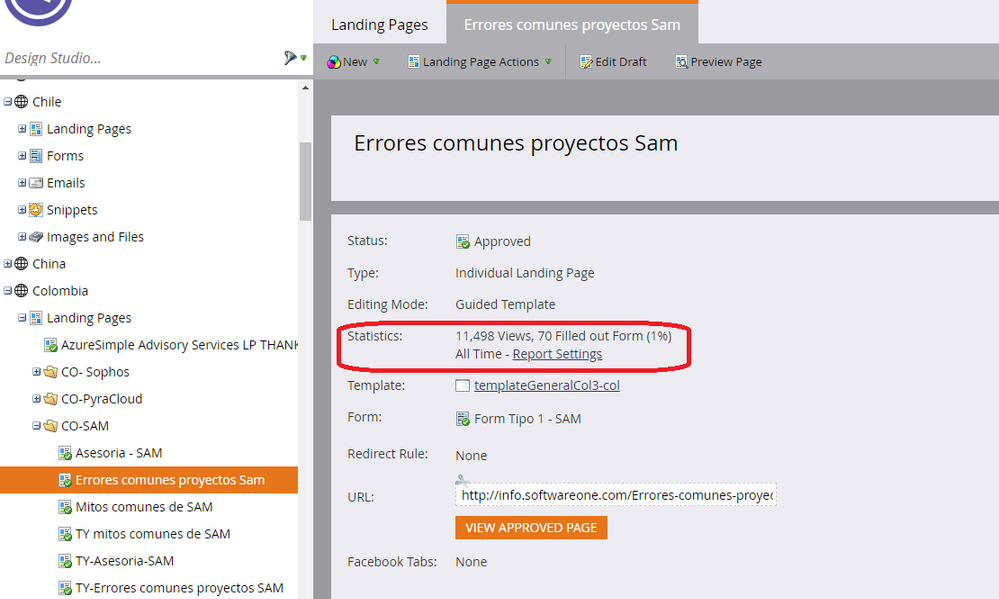Click the Forms icon under Chile
This screenshot has width=999, height=599.
click(x=36, y=155)
